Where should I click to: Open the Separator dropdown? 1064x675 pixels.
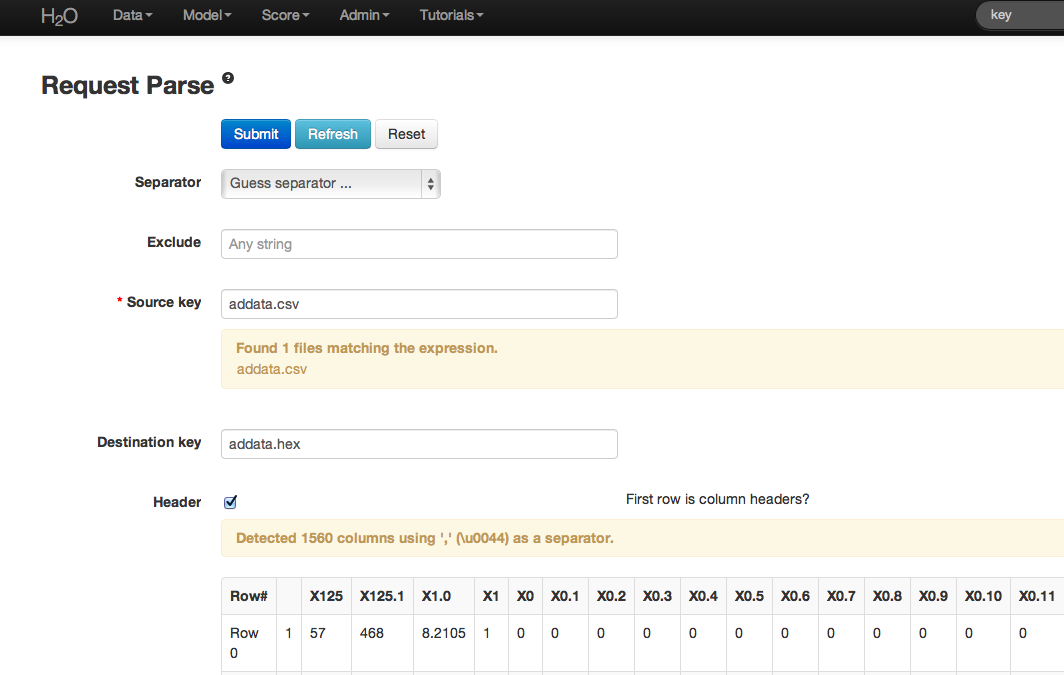(x=330, y=184)
